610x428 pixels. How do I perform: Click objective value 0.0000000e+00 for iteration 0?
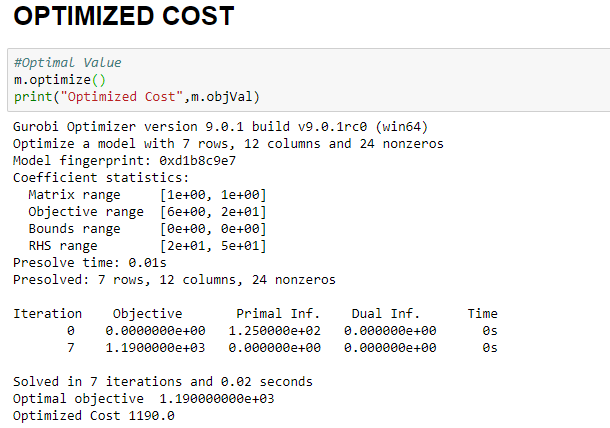pyautogui.click(x=155, y=331)
